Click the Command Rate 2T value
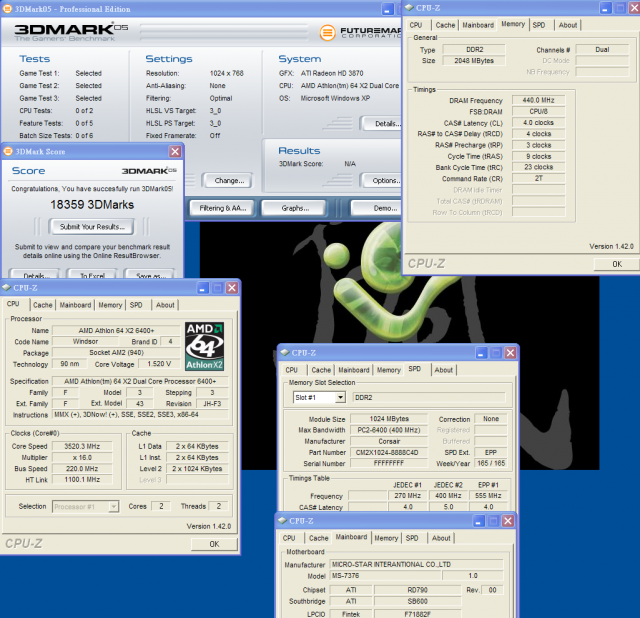The height and width of the screenshot is (618, 640). [538, 178]
